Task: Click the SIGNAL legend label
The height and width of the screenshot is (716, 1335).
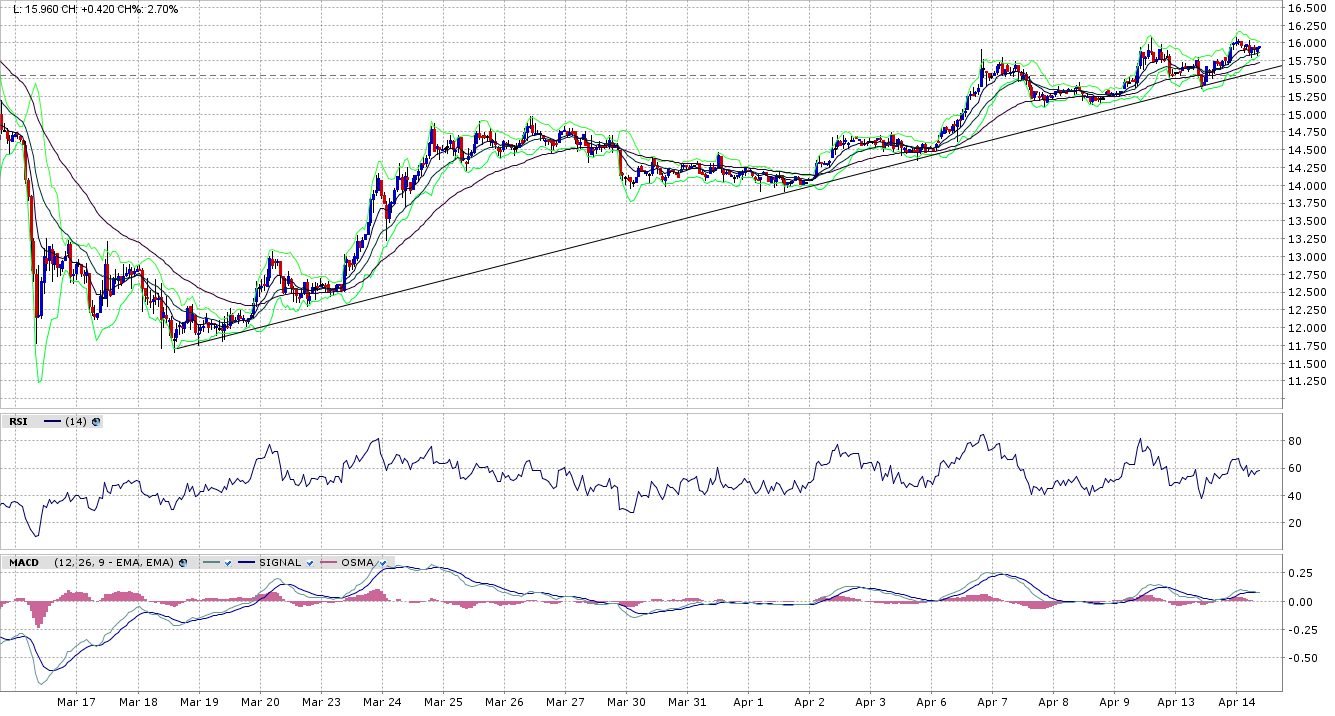Action: [x=280, y=563]
